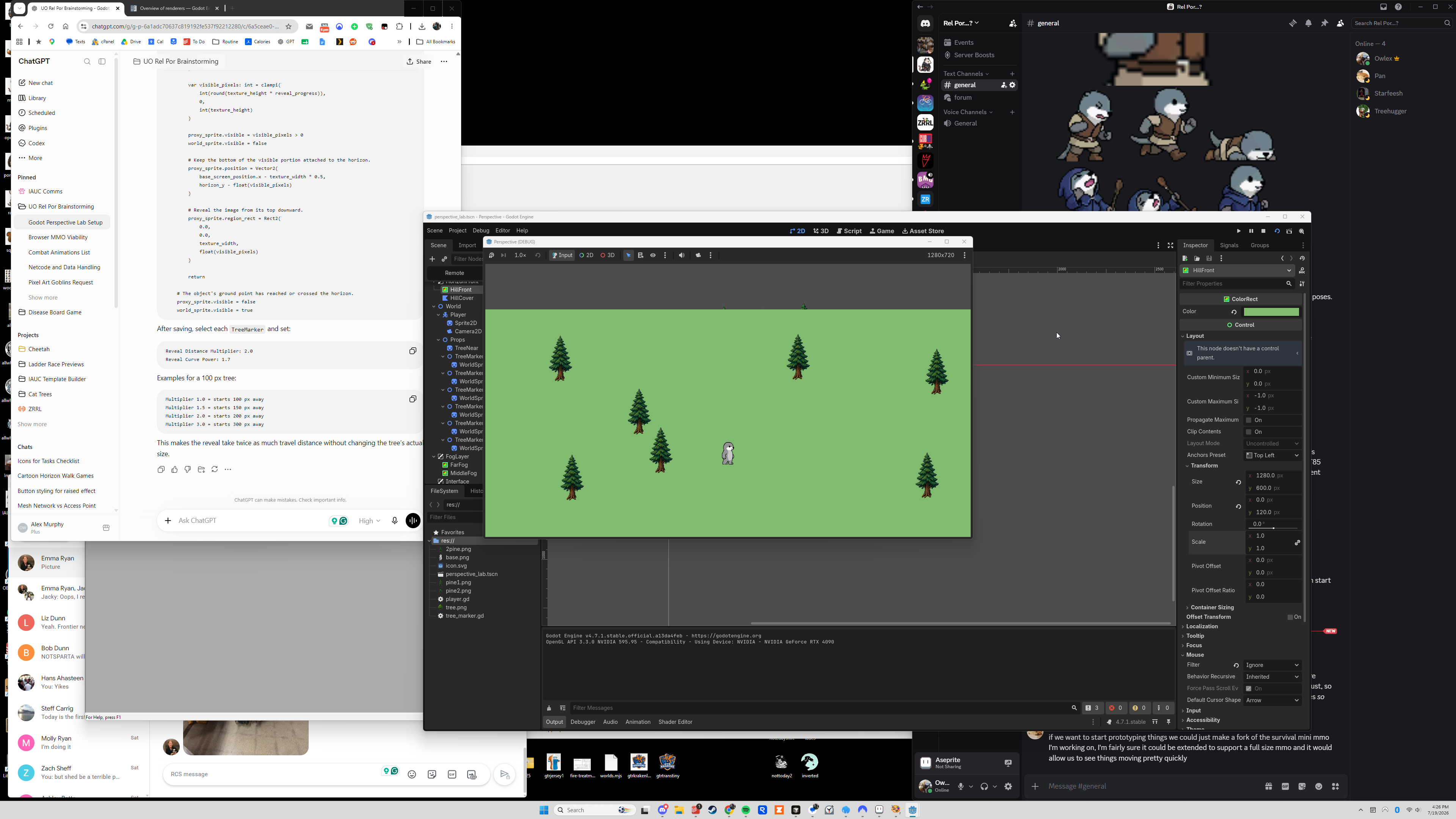
Task: Open settings for the general channel
Action: pyautogui.click(x=1012, y=85)
